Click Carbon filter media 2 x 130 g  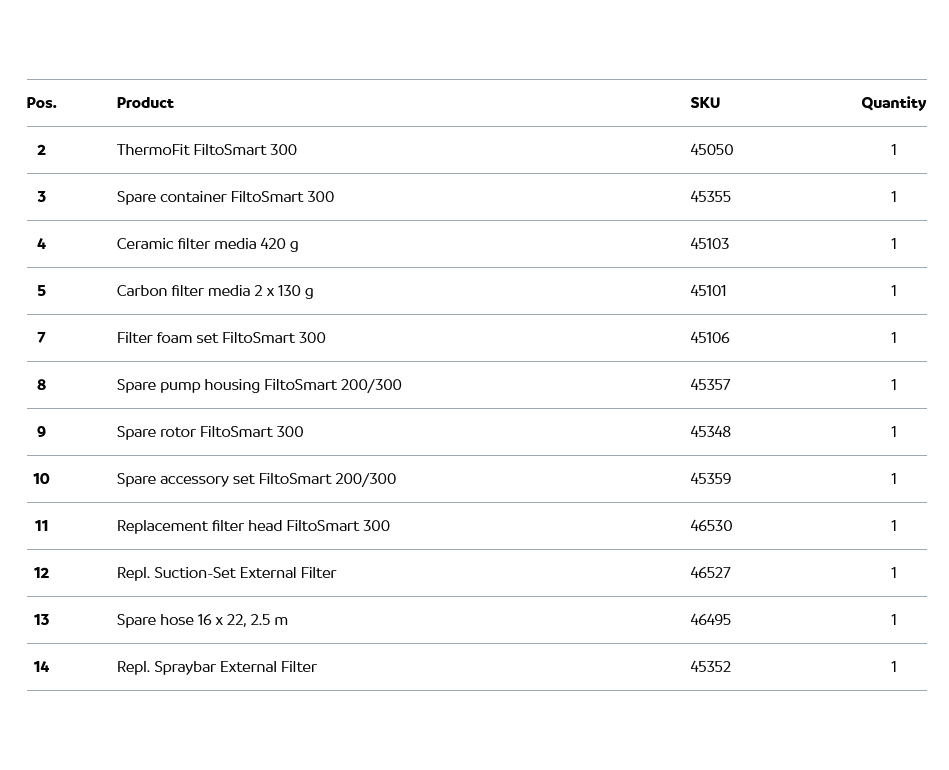point(214,291)
